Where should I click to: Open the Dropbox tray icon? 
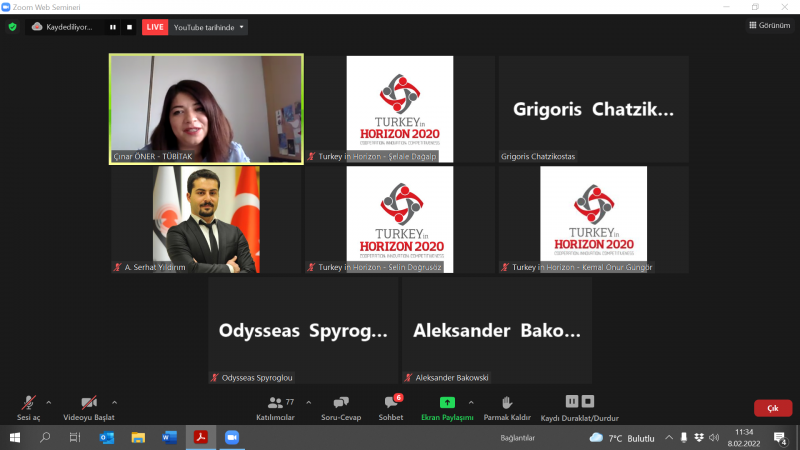[699, 438]
